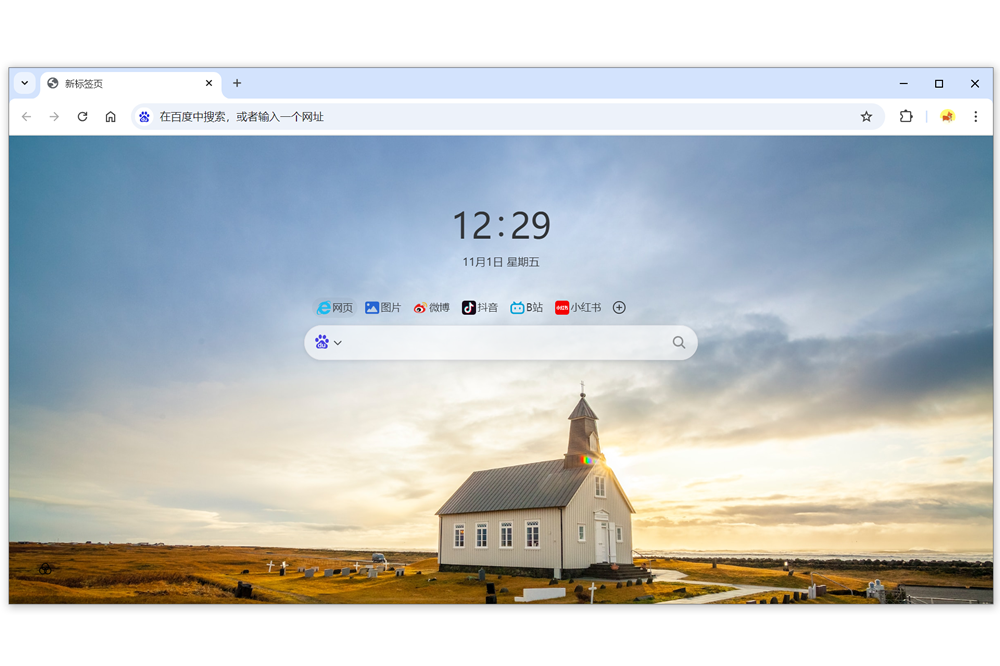The image size is (1000, 666).
Task: Open Chrome's three-dot menu
Action: pos(976,117)
